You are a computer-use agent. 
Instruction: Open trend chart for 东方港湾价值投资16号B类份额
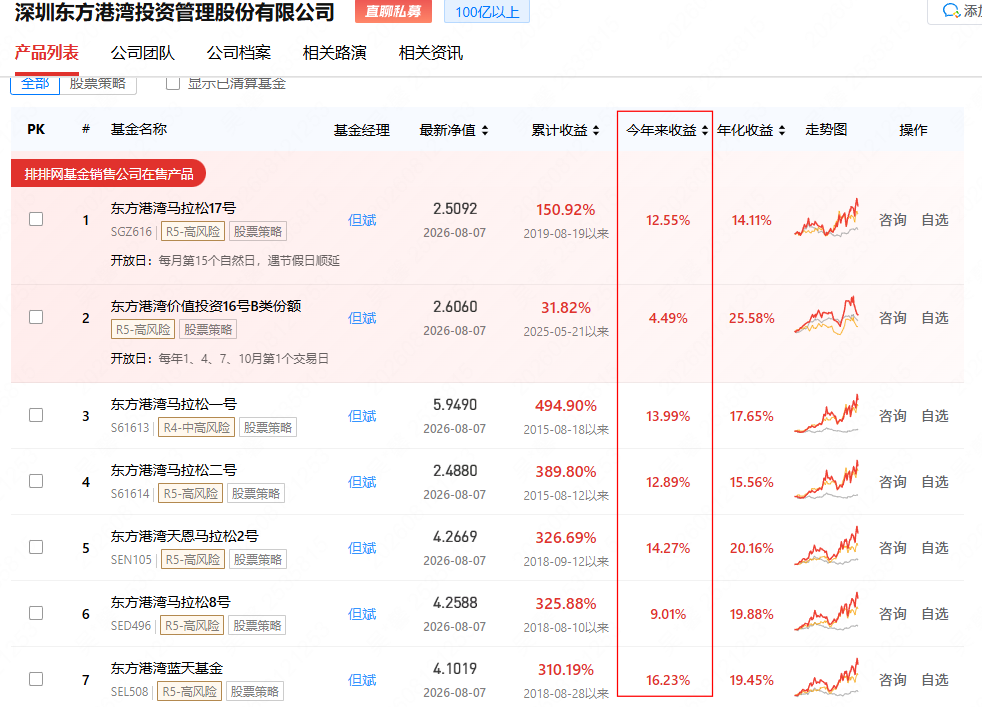click(x=826, y=315)
